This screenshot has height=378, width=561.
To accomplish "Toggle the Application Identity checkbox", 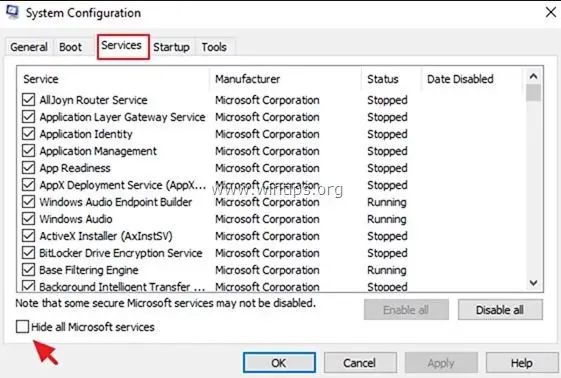I will (x=28, y=134).
